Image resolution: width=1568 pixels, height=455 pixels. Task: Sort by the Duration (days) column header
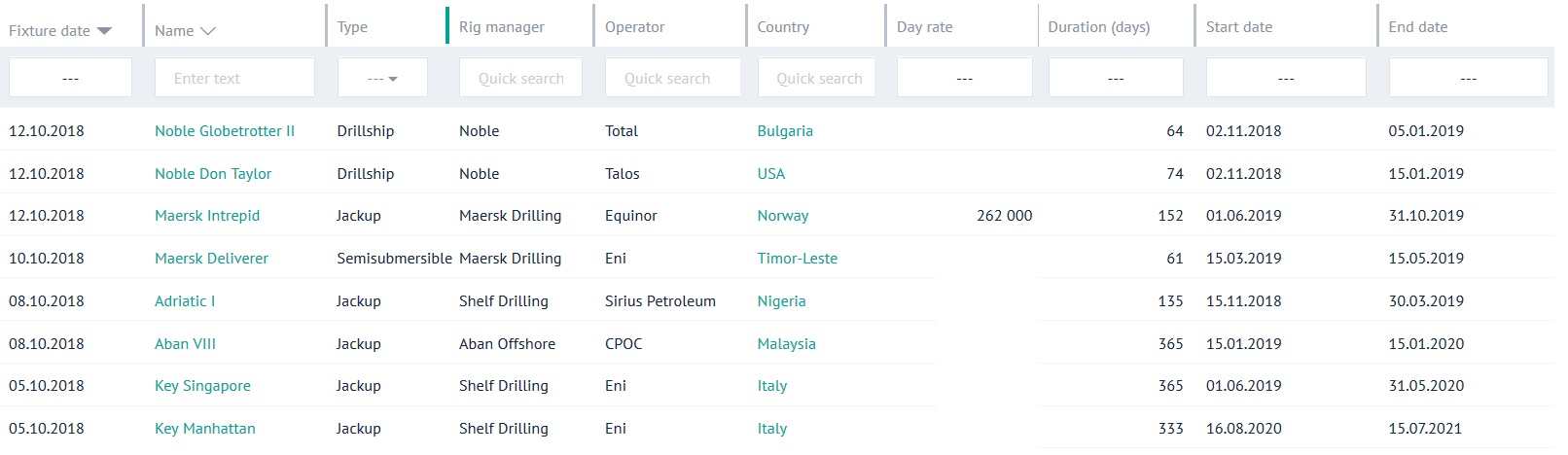click(1098, 27)
